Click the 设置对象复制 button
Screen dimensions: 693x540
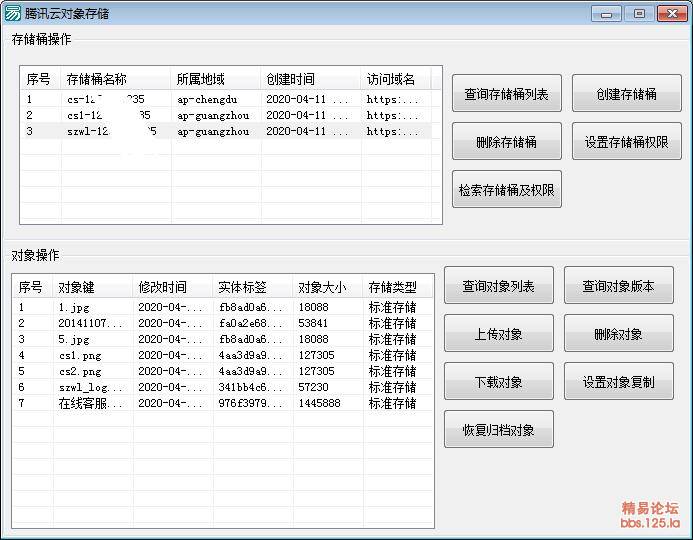click(x=618, y=381)
